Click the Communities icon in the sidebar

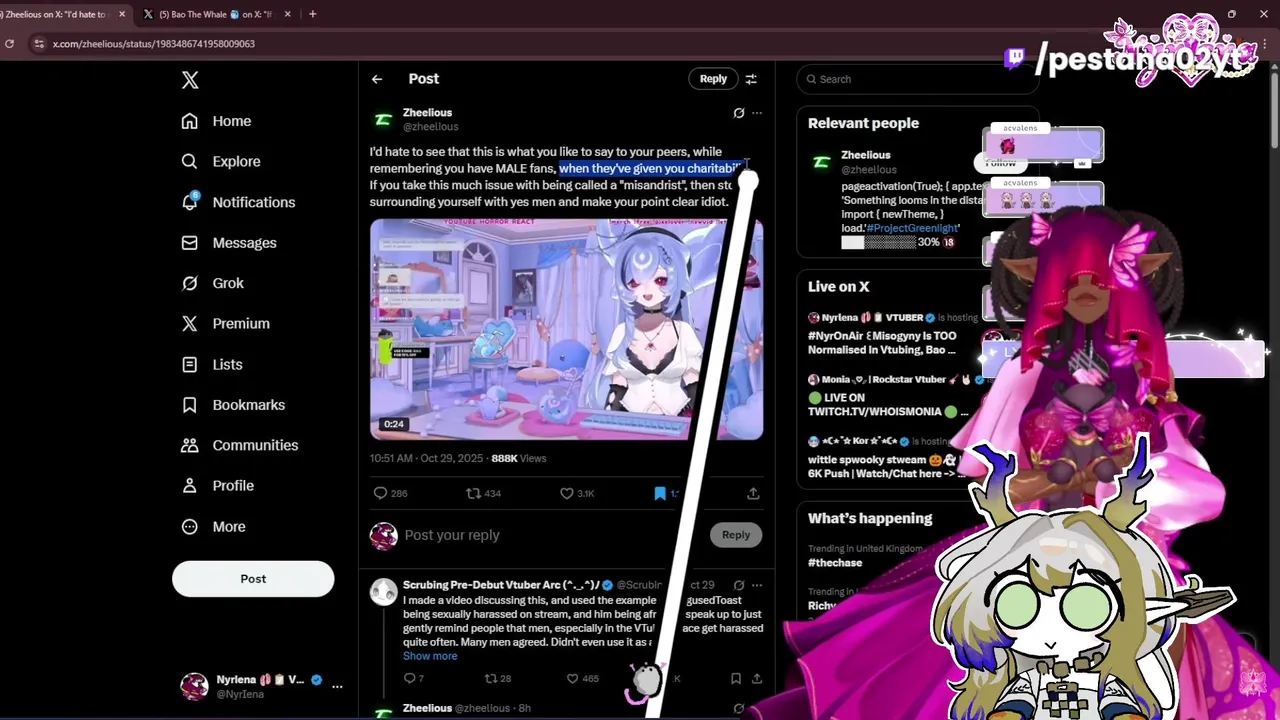coord(189,445)
